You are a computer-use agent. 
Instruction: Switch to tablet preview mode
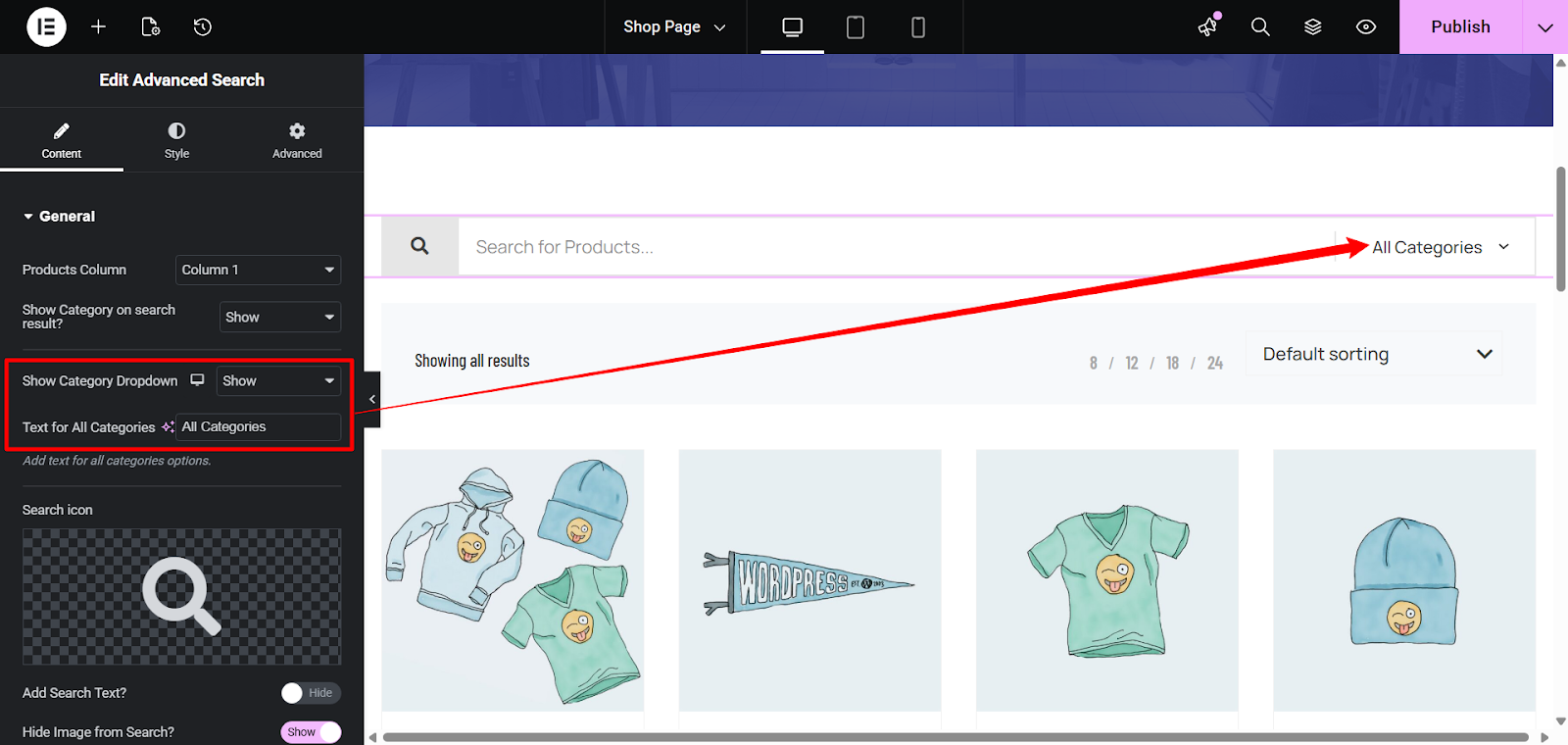click(855, 26)
